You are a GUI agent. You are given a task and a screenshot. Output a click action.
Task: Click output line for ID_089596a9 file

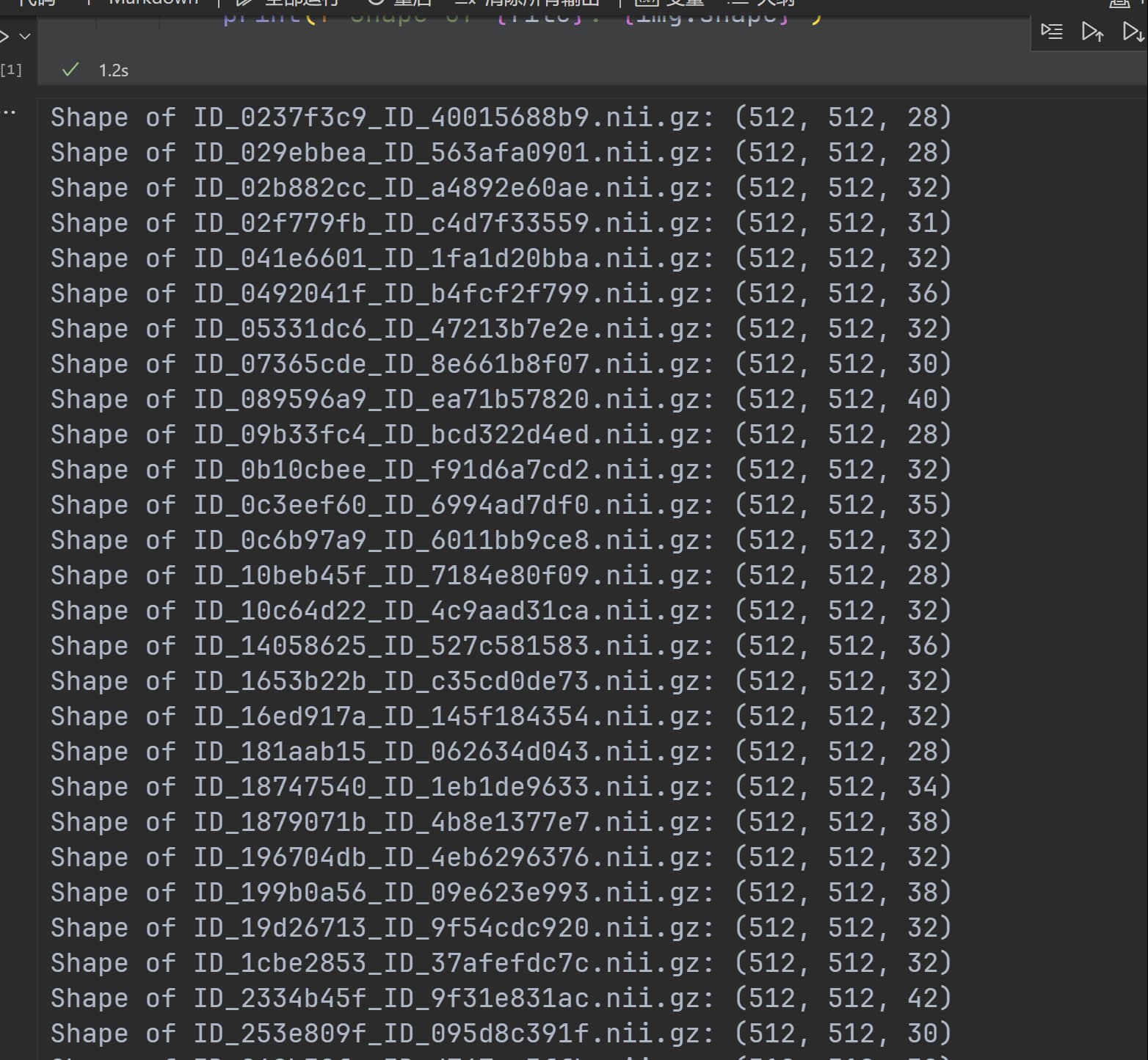pos(501,399)
